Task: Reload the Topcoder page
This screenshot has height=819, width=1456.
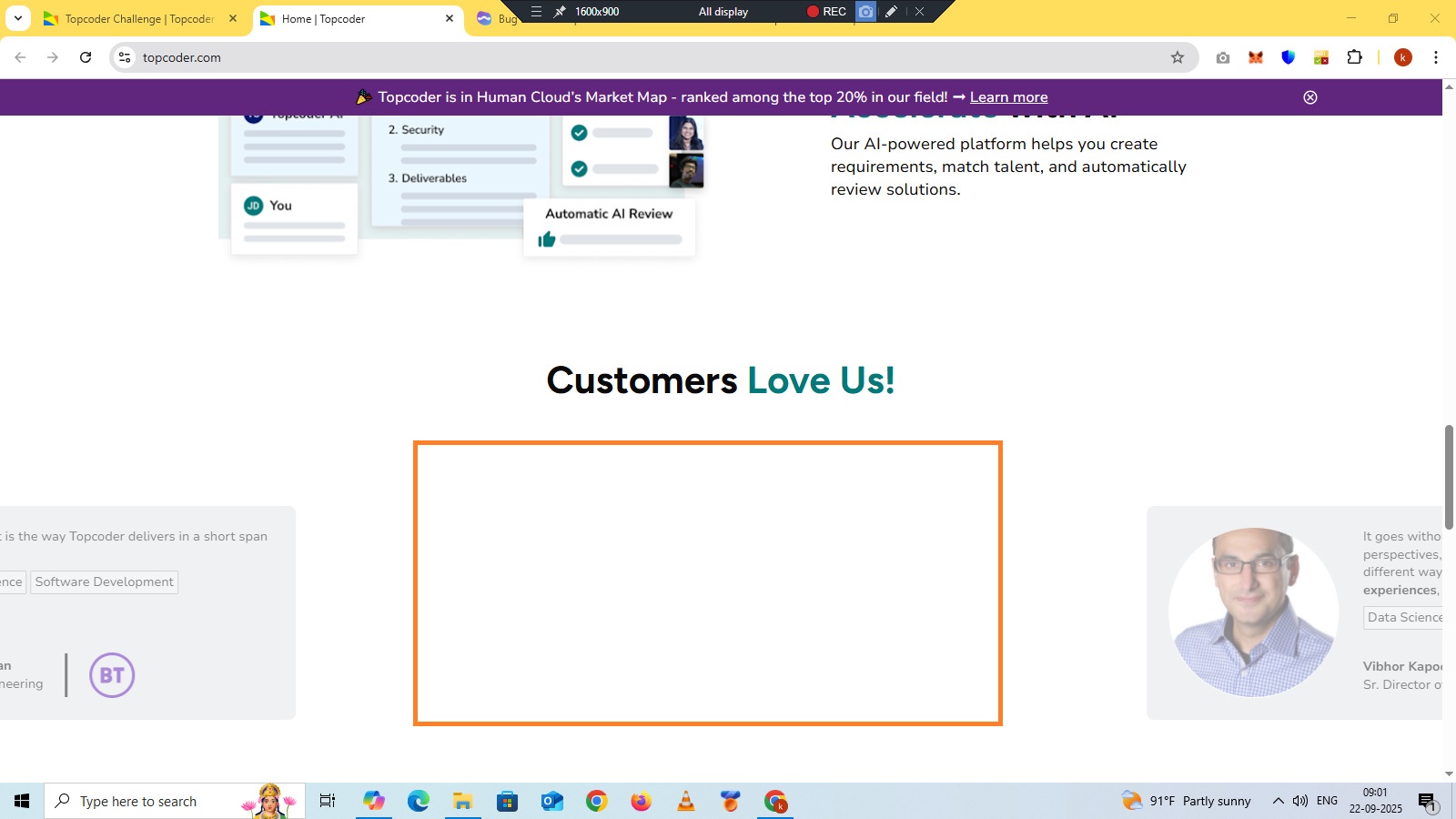Action: point(86,57)
